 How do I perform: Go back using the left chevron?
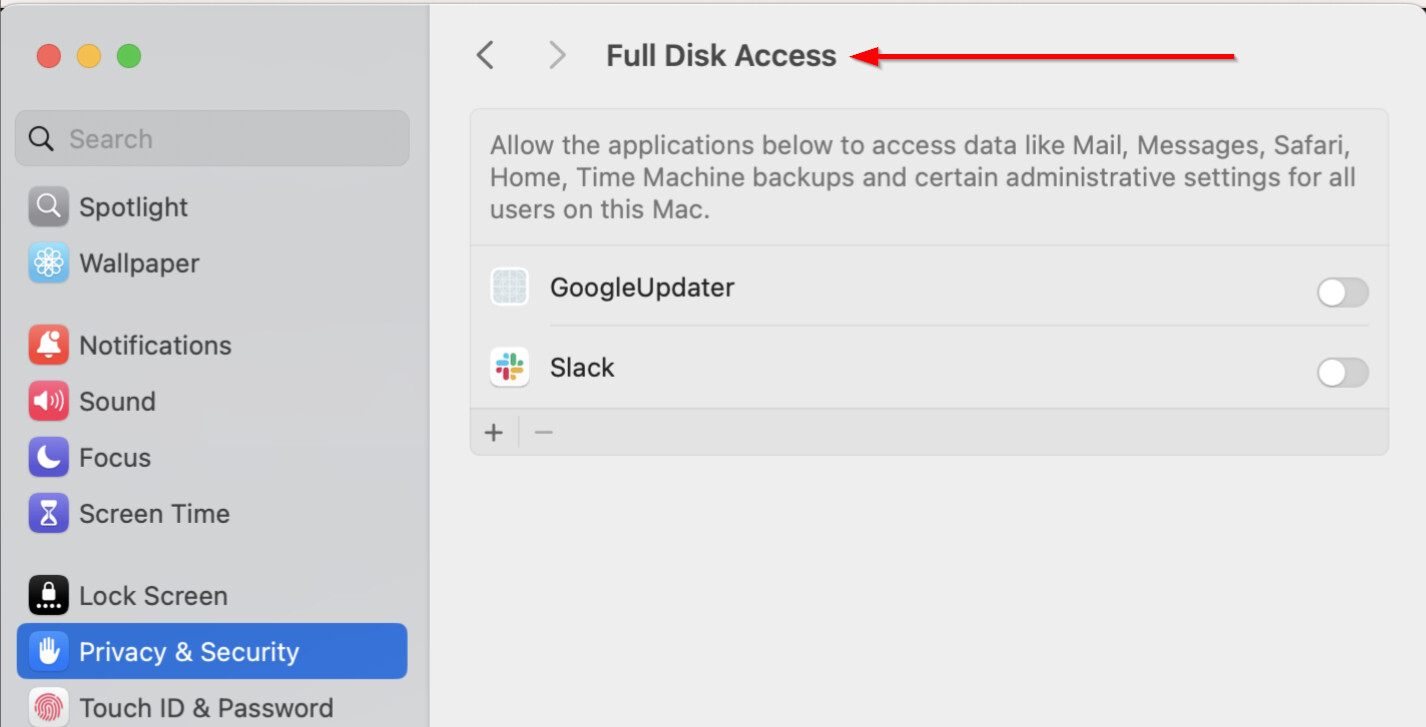pyautogui.click(x=486, y=55)
